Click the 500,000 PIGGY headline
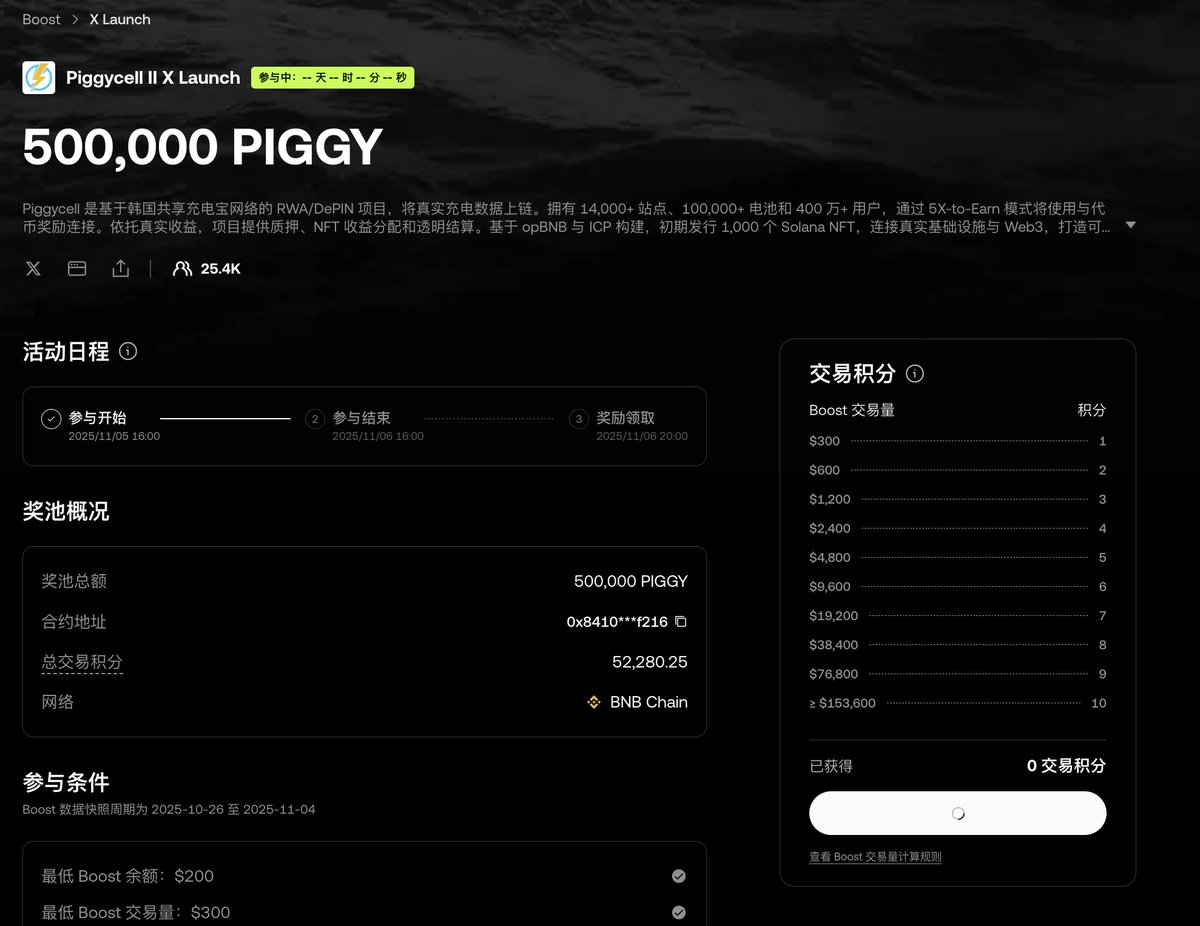Screen dimensions: 1200x926 203,147
